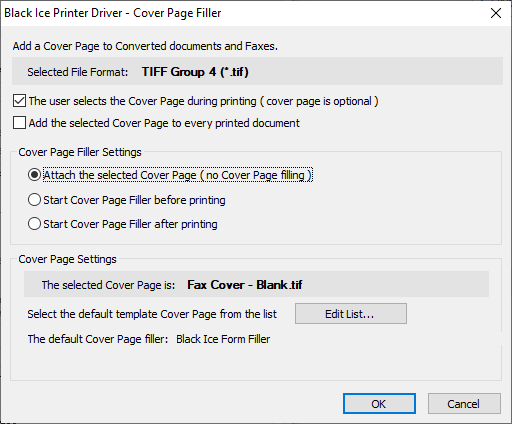
Task: Uncheck the user selects Cover Page during printing option
Action: (19, 101)
